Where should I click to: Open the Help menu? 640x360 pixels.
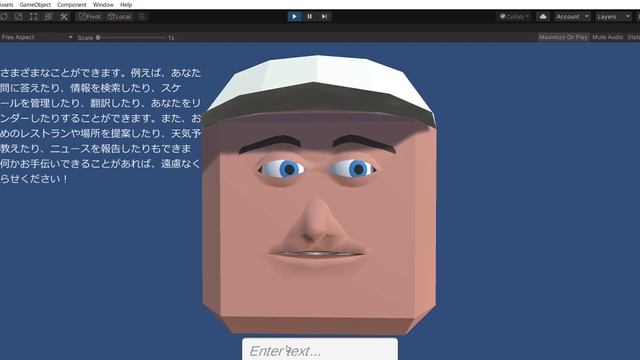(x=126, y=5)
